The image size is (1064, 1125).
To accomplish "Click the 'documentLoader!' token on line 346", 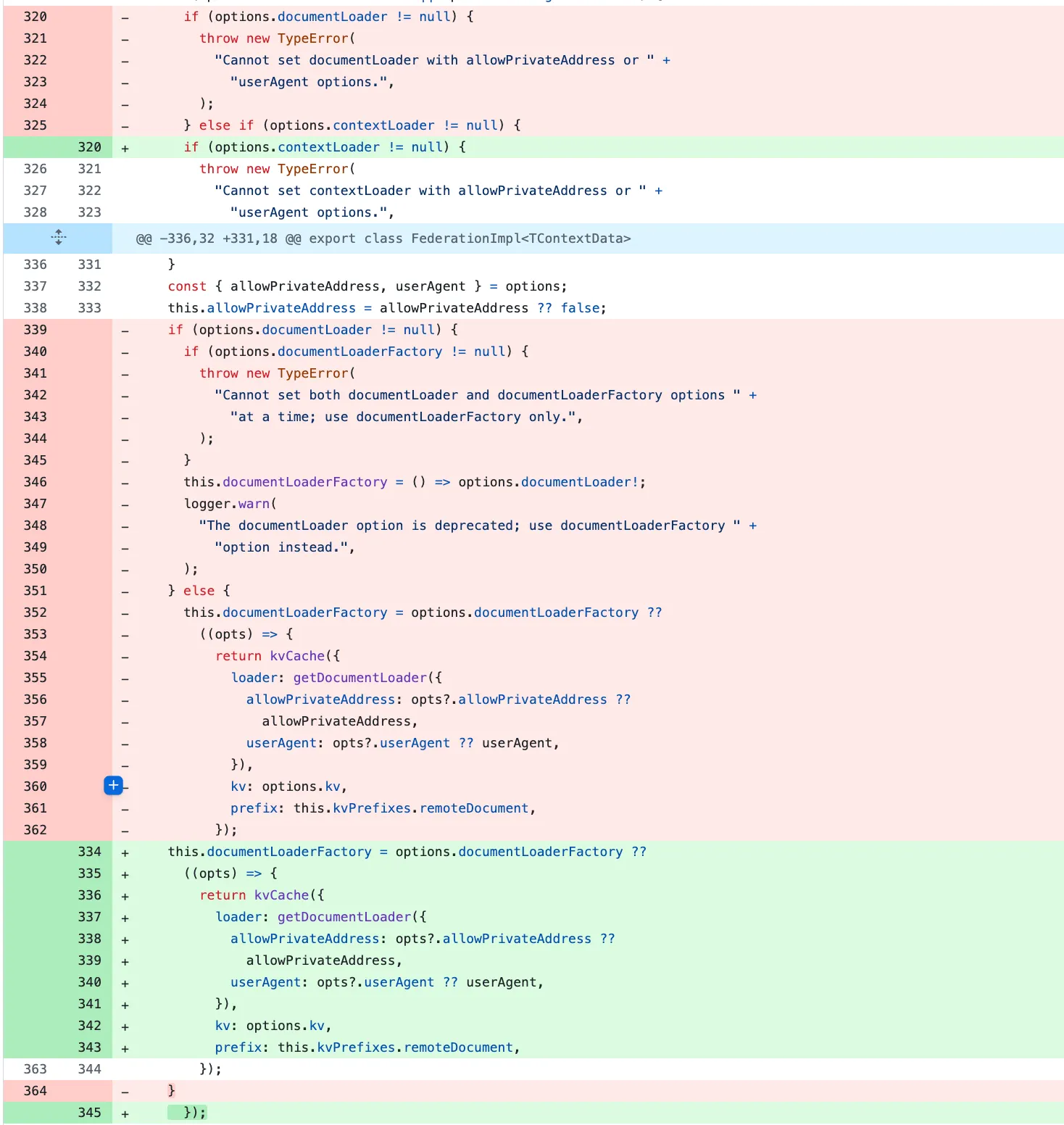I will 580,482.
